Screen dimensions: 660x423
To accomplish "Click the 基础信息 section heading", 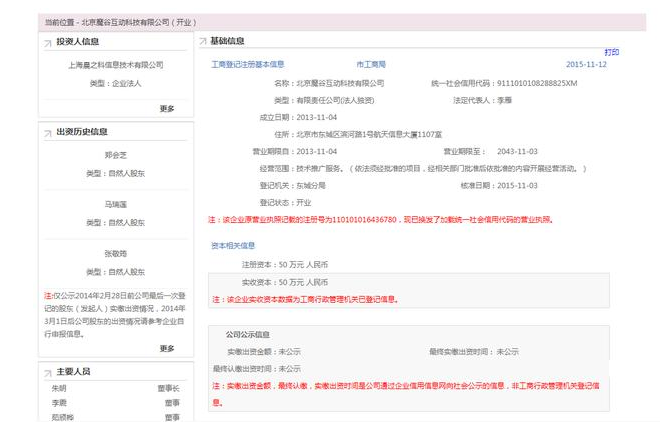I will click(x=227, y=41).
